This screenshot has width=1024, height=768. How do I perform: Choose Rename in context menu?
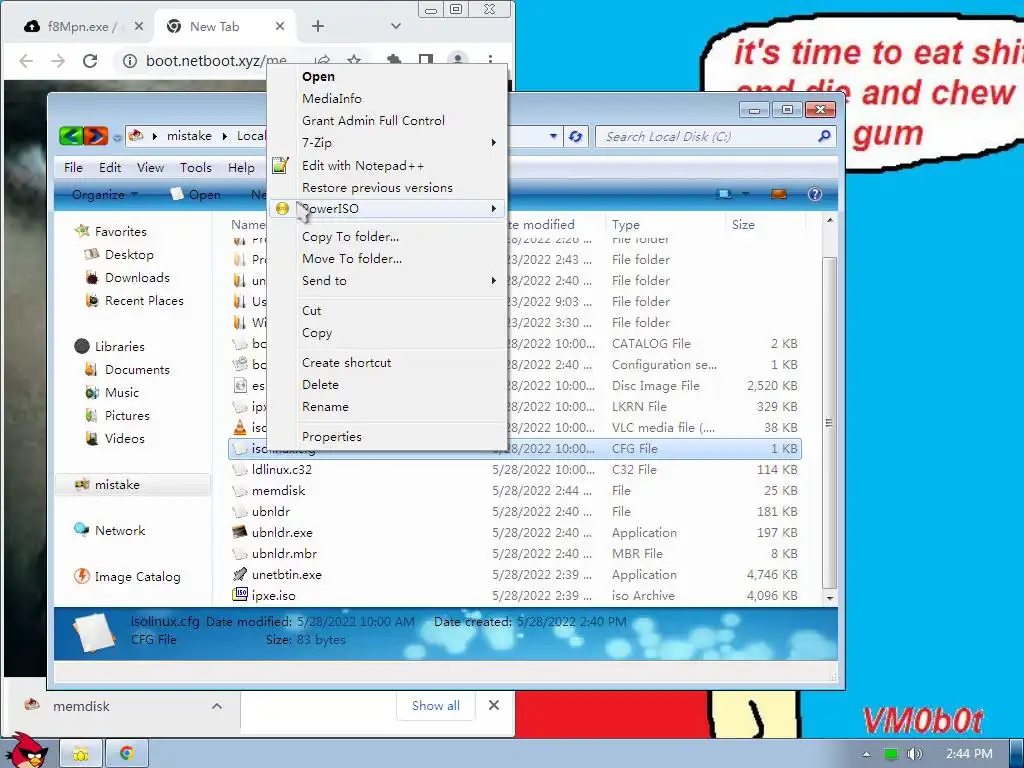coord(387,407)
